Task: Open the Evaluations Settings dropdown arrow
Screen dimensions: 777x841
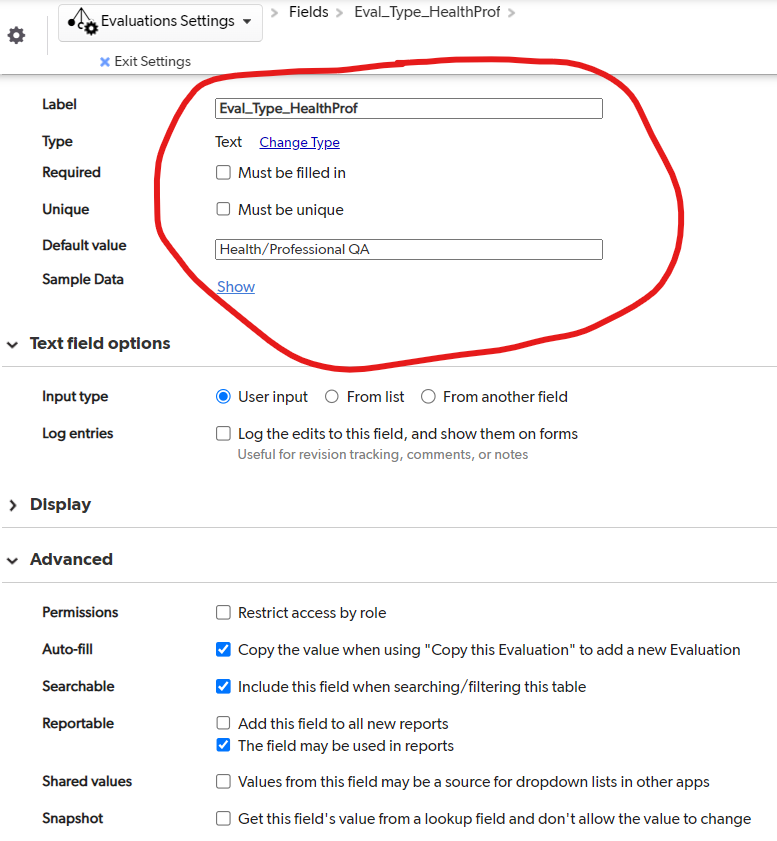Action: click(247, 21)
